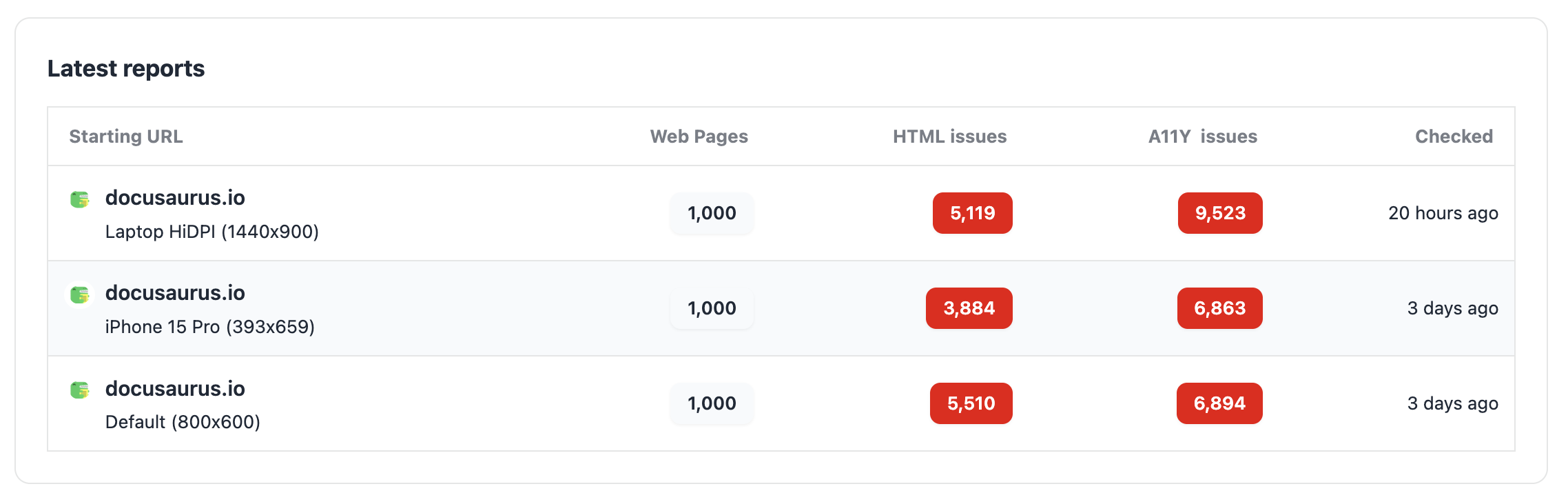Click the 5,119 HTML issues badge
1568x502 pixels.
[x=973, y=213]
